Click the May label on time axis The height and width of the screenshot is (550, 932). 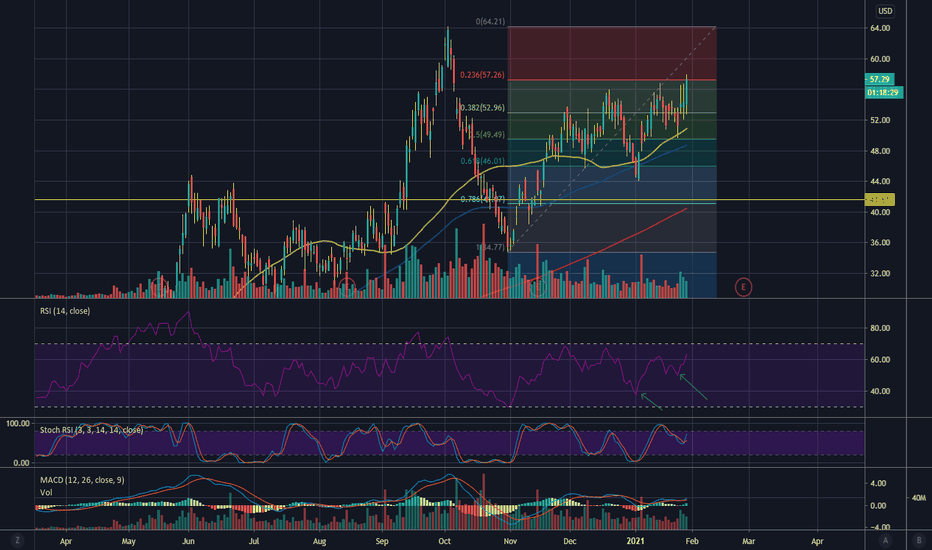coord(128,541)
